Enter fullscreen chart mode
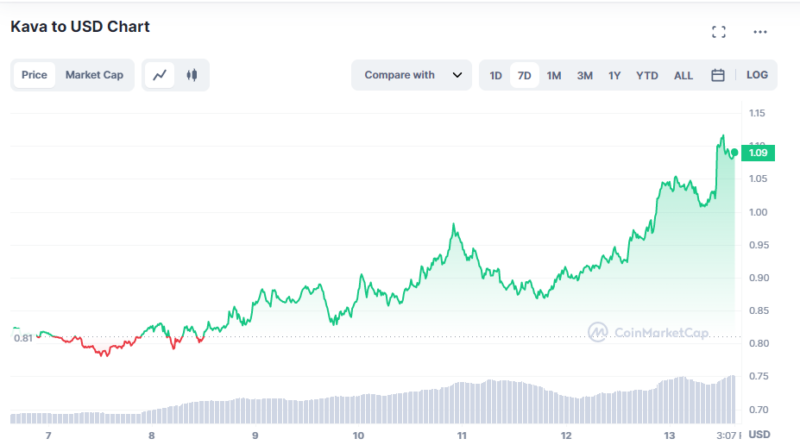The height and width of the screenshot is (445, 800). (718, 32)
